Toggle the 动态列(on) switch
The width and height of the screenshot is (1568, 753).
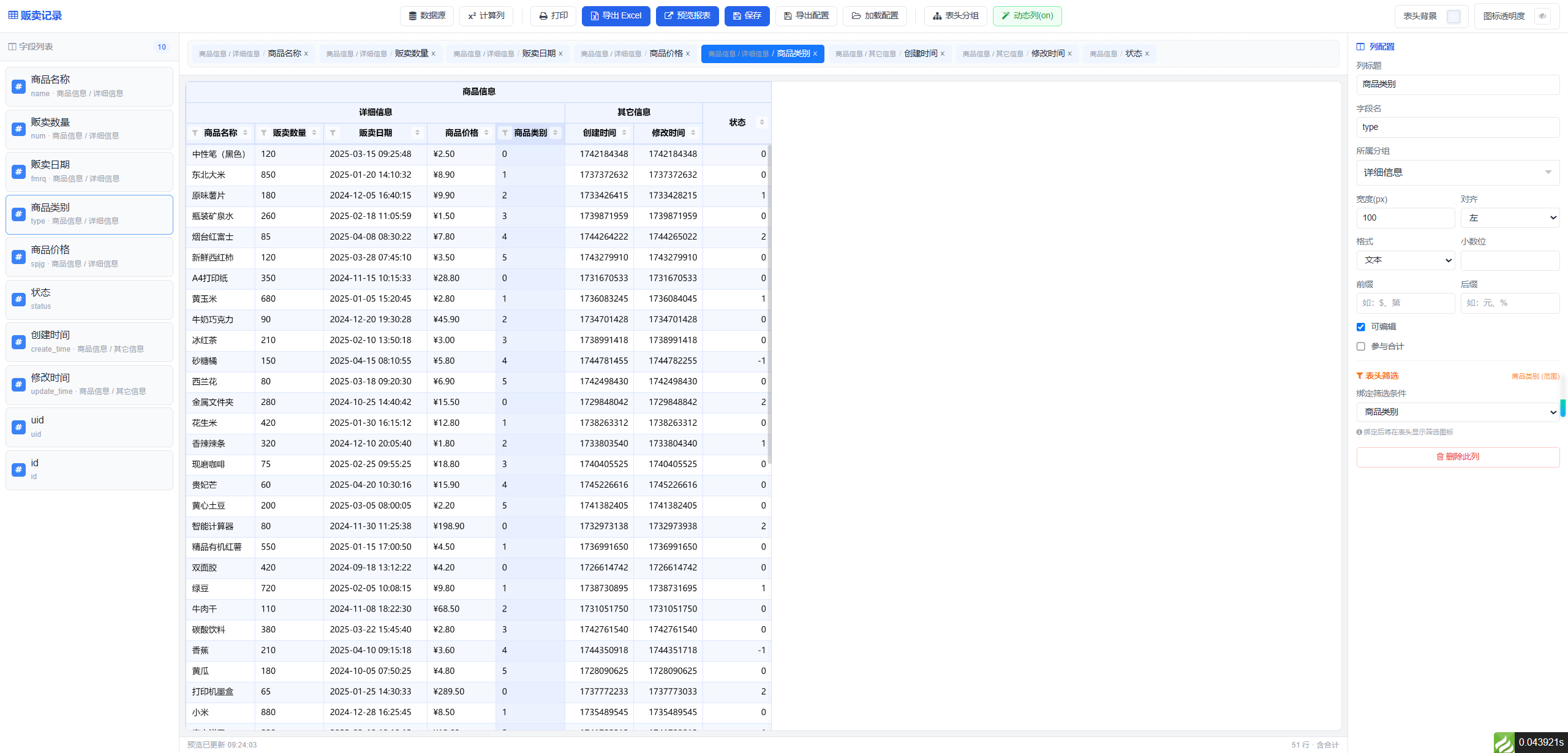point(1027,16)
